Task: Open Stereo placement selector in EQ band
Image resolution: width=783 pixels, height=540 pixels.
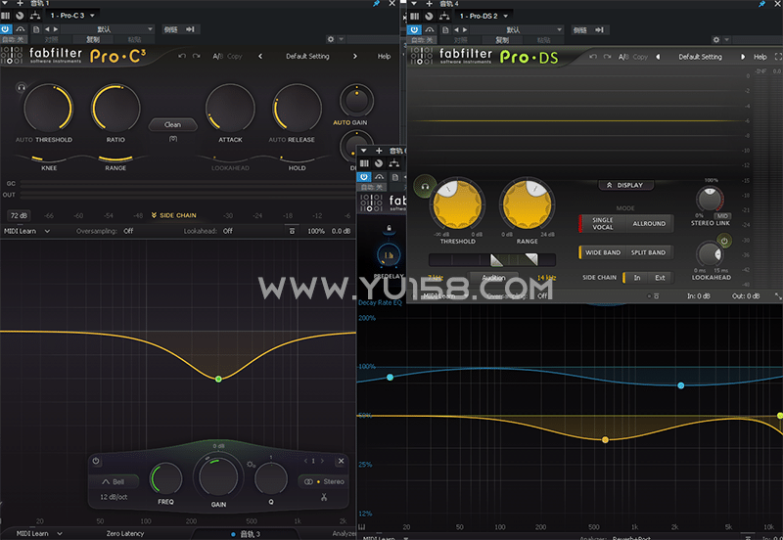Action: tap(324, 482)
